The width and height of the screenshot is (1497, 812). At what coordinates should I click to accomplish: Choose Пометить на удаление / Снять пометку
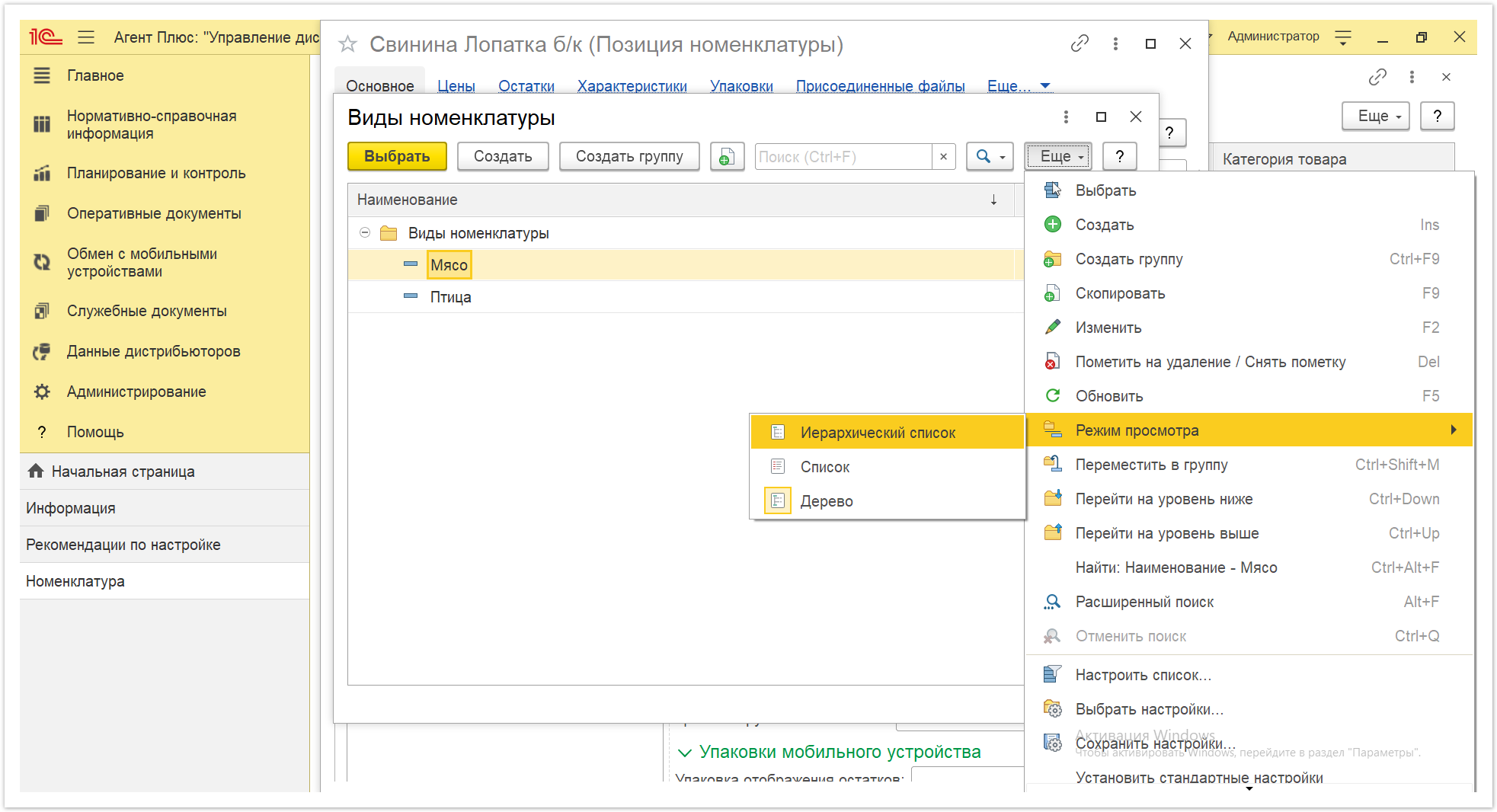pos(1249,362)
